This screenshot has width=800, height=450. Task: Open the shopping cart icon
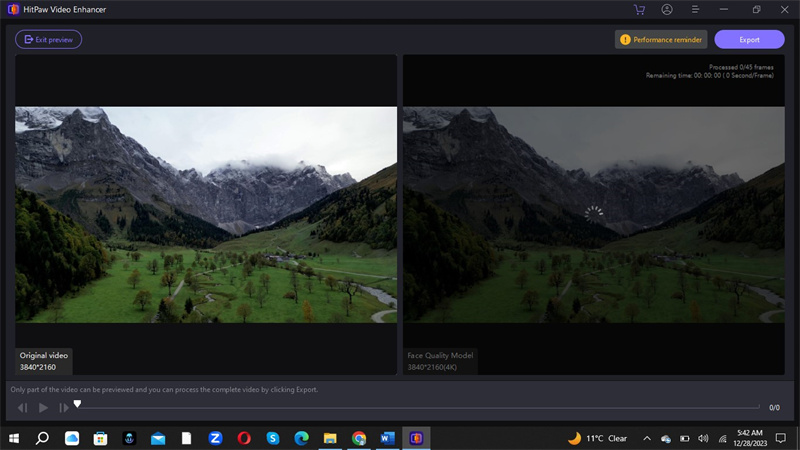pos(639,10)
